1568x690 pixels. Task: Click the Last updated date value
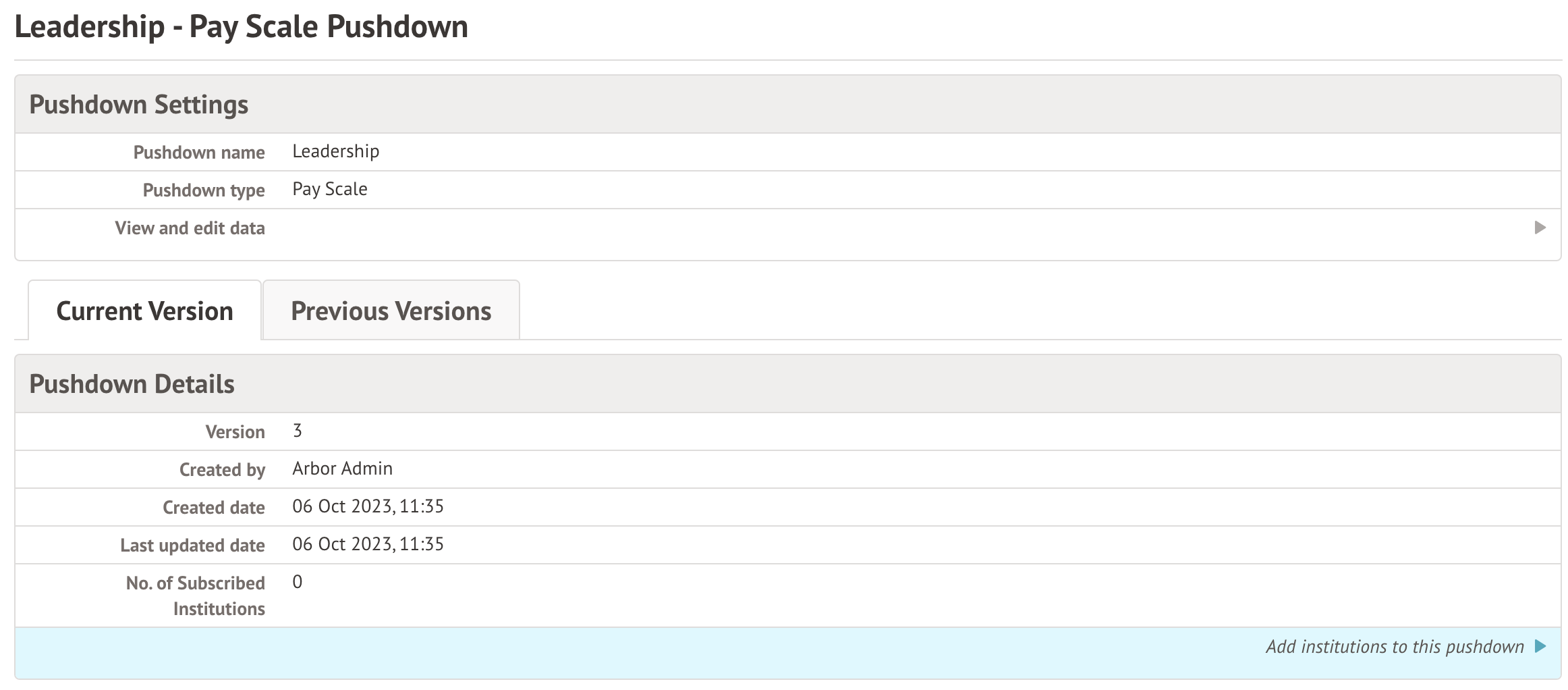[368, 544]
